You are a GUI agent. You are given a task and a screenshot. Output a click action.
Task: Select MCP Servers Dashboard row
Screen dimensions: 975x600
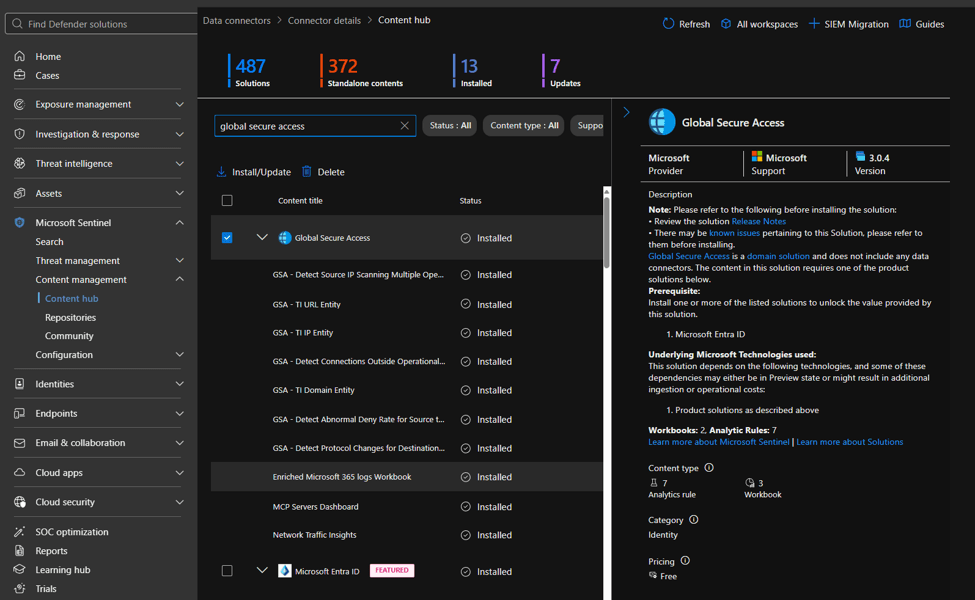tap(407, 507)
